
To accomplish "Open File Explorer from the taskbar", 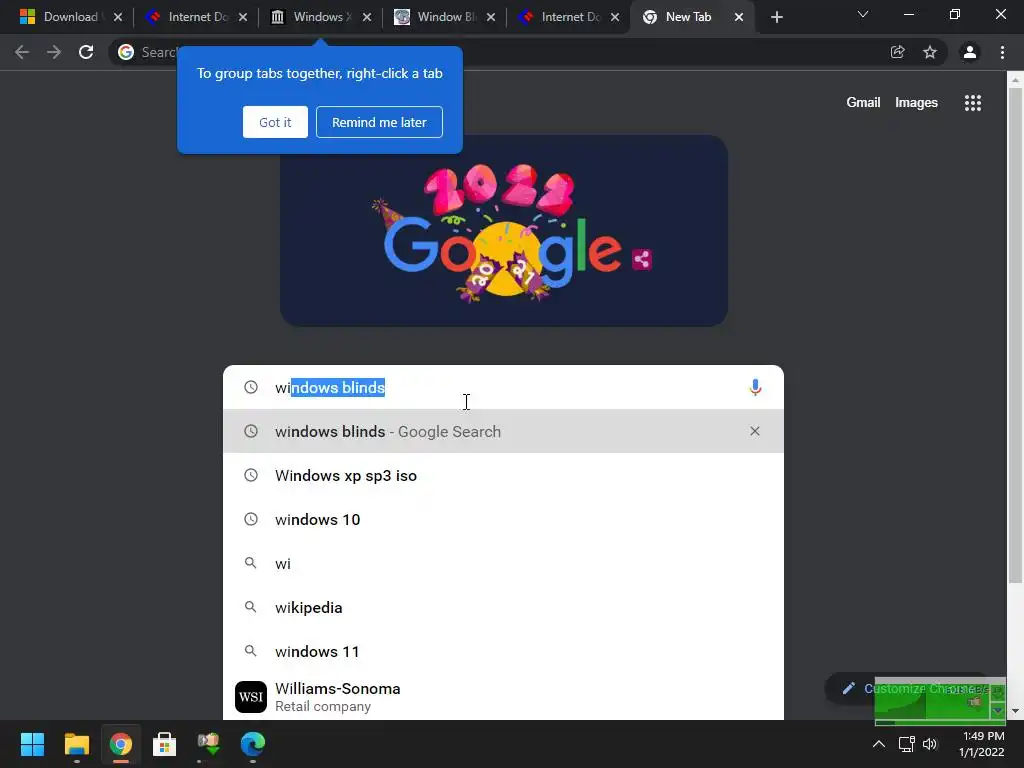I will point(76,744).
